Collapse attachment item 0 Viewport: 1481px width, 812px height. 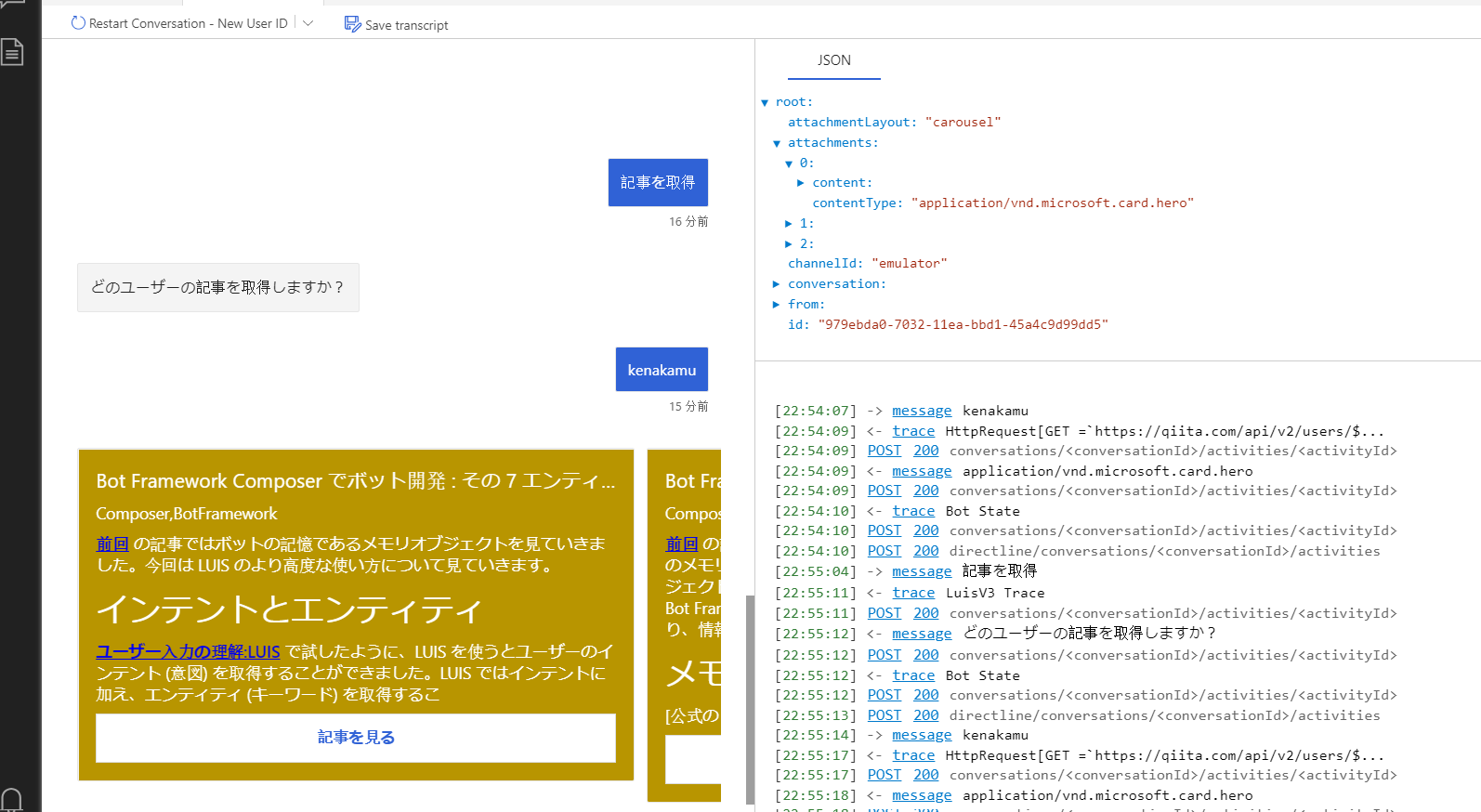[789, 164]
